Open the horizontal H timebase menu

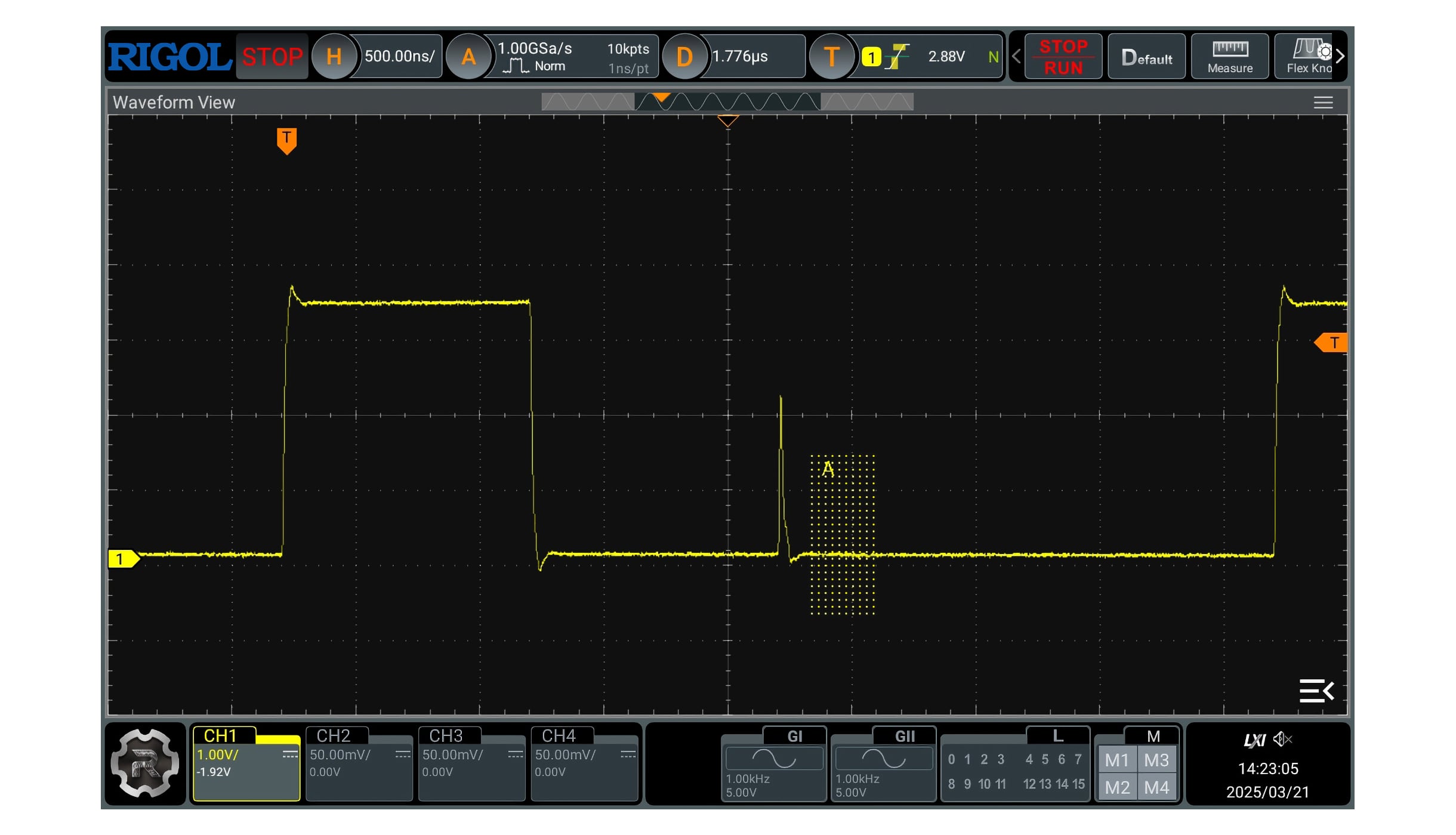(334, 57)
